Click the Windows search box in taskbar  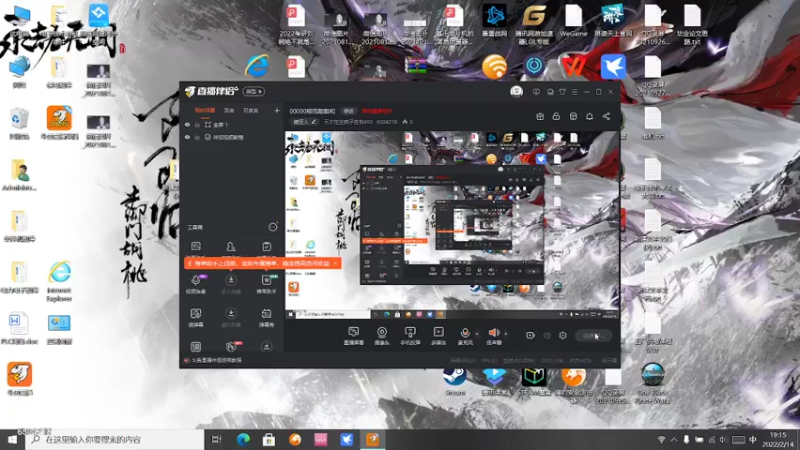[x=115, y=439]
